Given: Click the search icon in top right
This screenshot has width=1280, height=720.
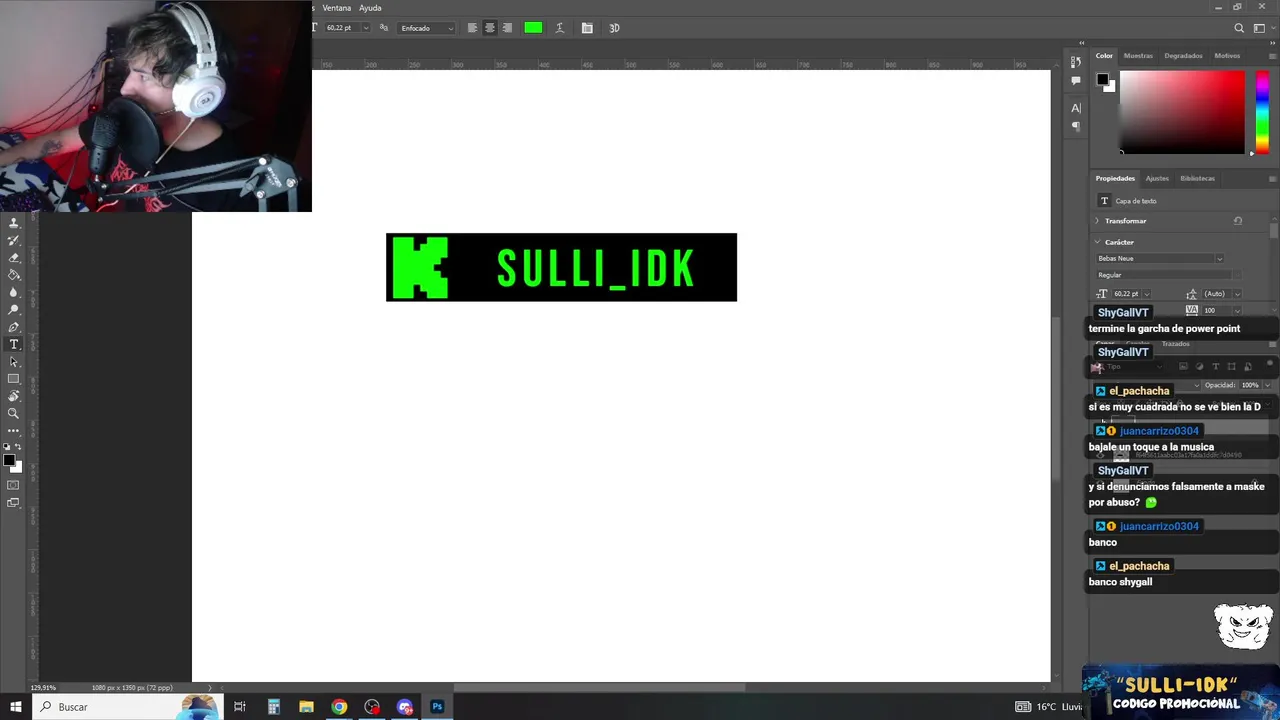Looking at the screenshot, I should (x=1239, y=28).
